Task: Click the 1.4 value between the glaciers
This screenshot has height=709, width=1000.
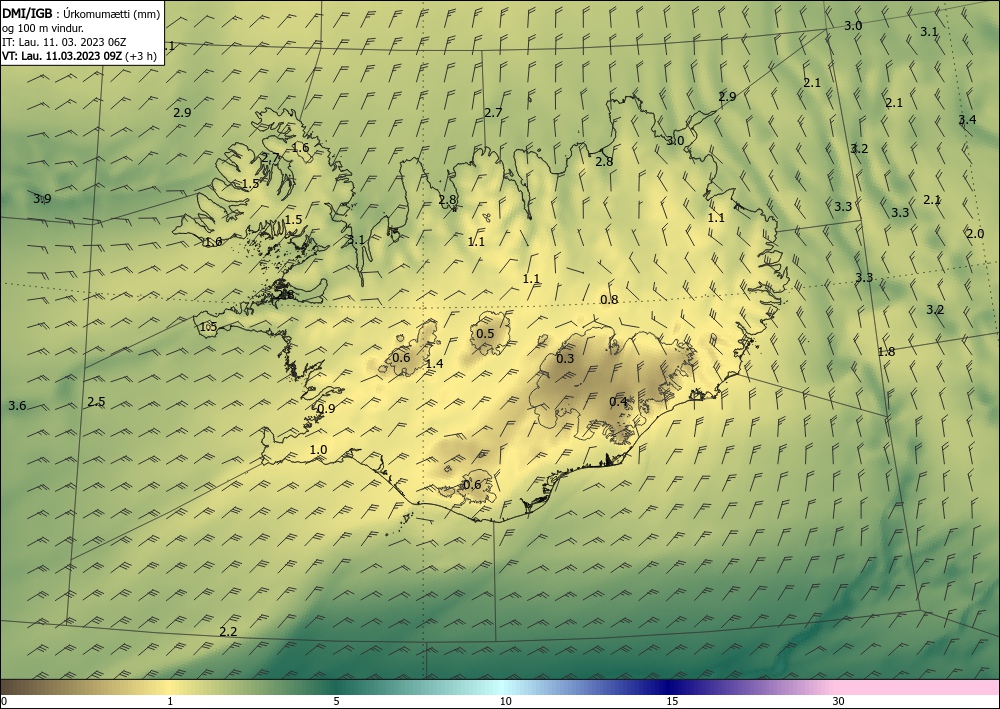Action: coord(434,363)
